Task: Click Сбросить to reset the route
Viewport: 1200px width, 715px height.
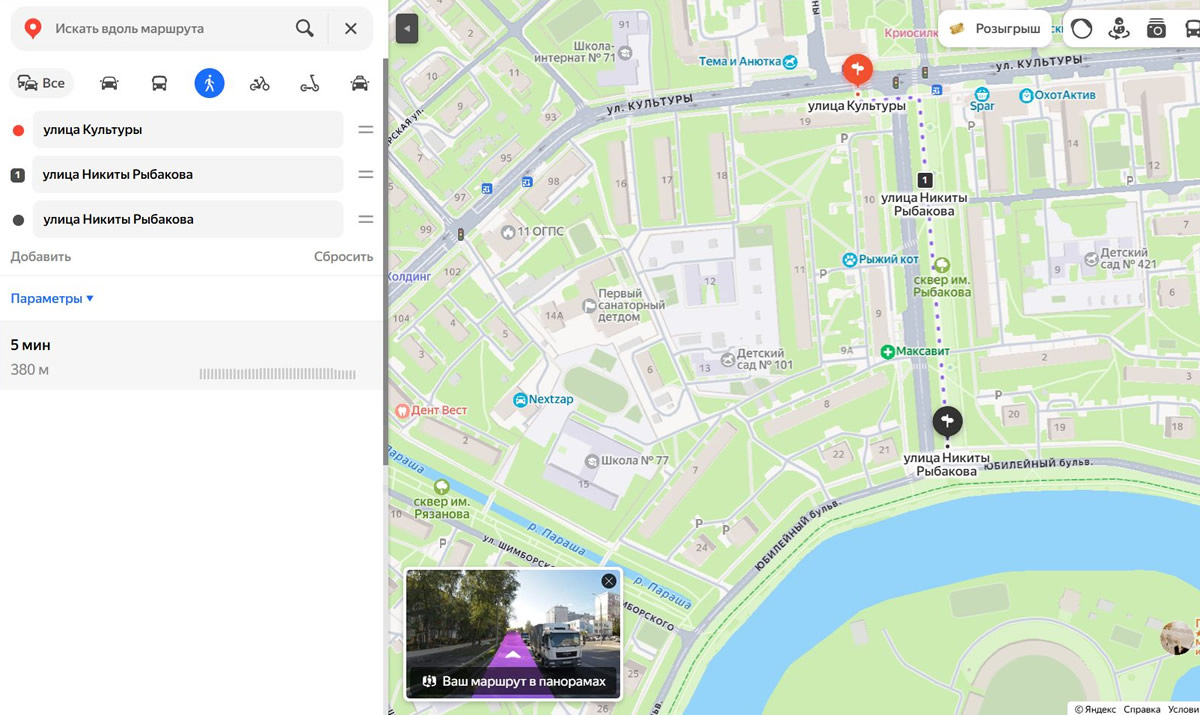Action: pos(343,256)
